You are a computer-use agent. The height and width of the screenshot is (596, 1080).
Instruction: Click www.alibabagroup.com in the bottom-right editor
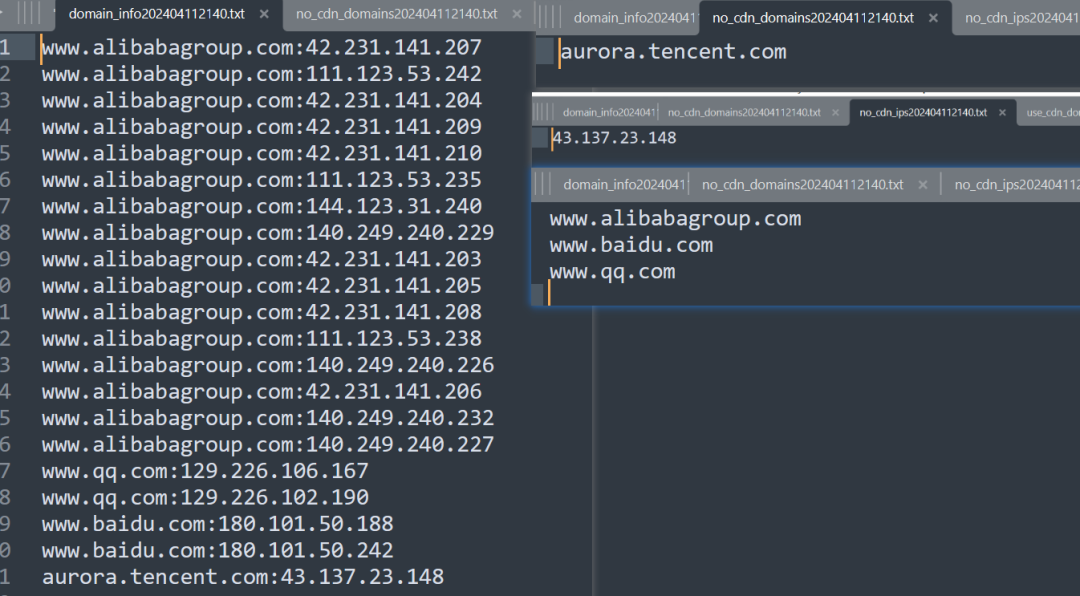point(675,219)
